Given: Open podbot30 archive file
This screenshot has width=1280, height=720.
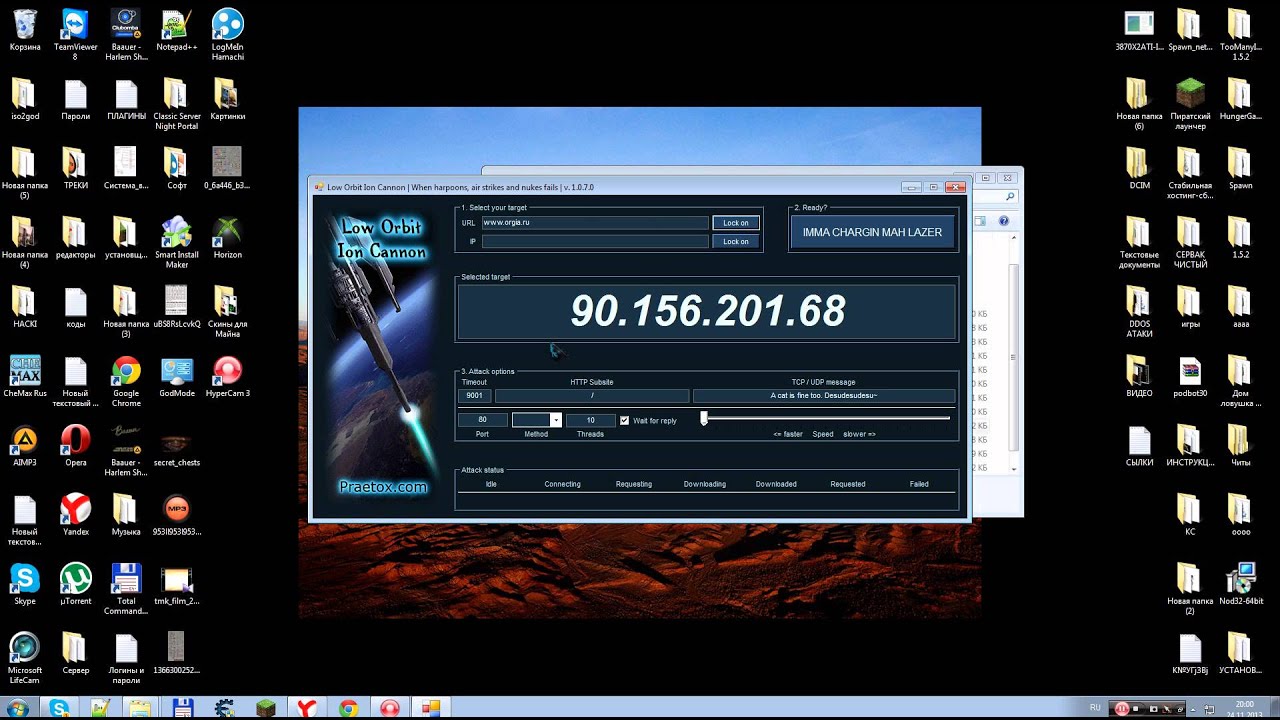Looking at the screenshot, I should (x=1190, y=377).
